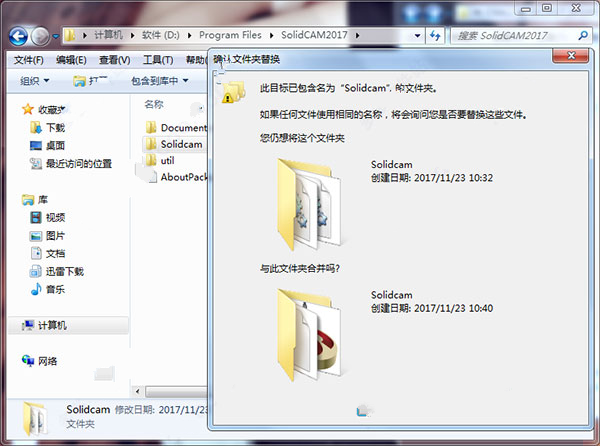Image resolution: width=600 pixels, height=446 pixels.
Task: Click the 打开 folder toolbar button
Action: 91,81
